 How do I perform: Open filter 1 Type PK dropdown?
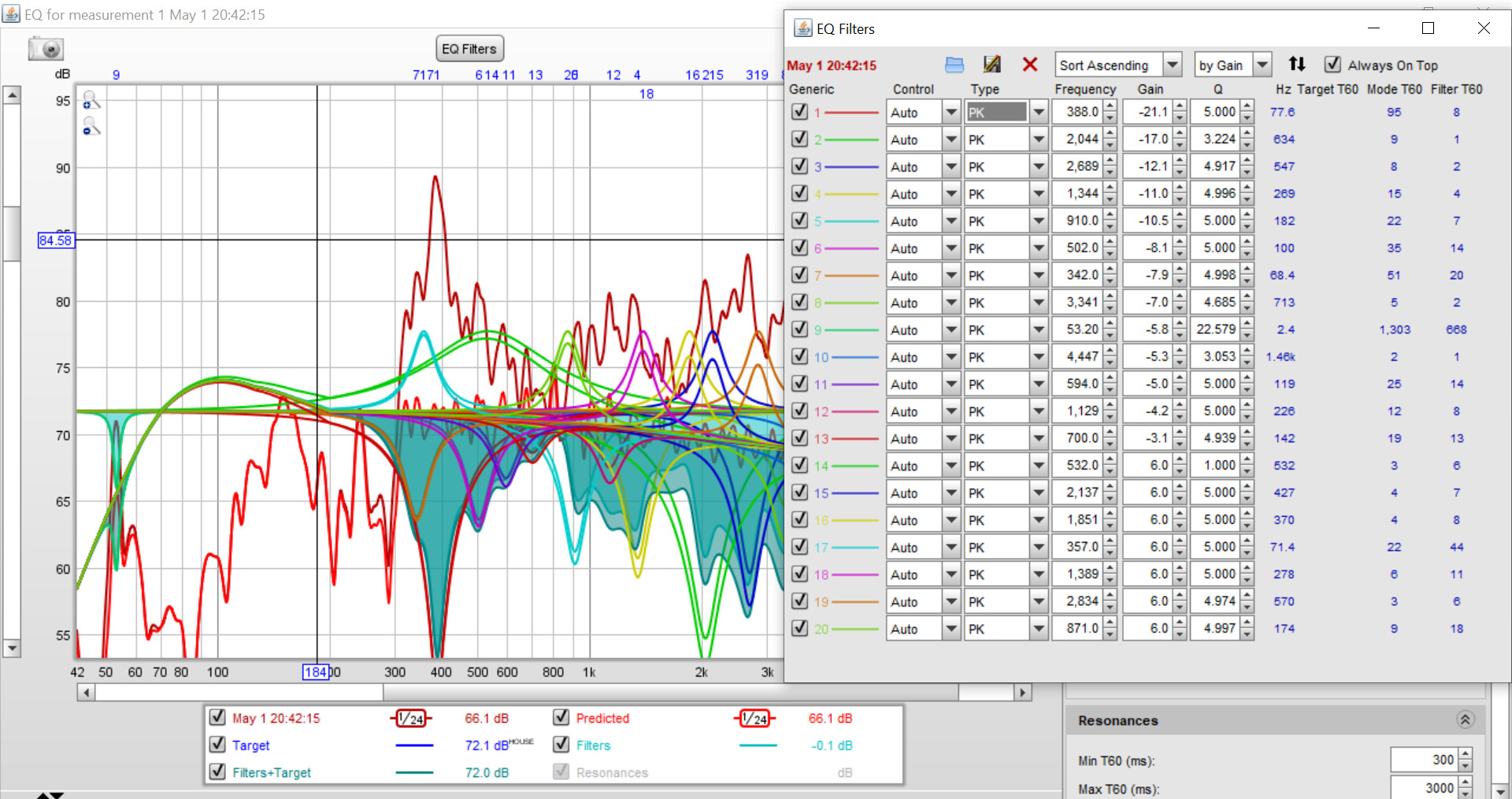click(1039, 113)
